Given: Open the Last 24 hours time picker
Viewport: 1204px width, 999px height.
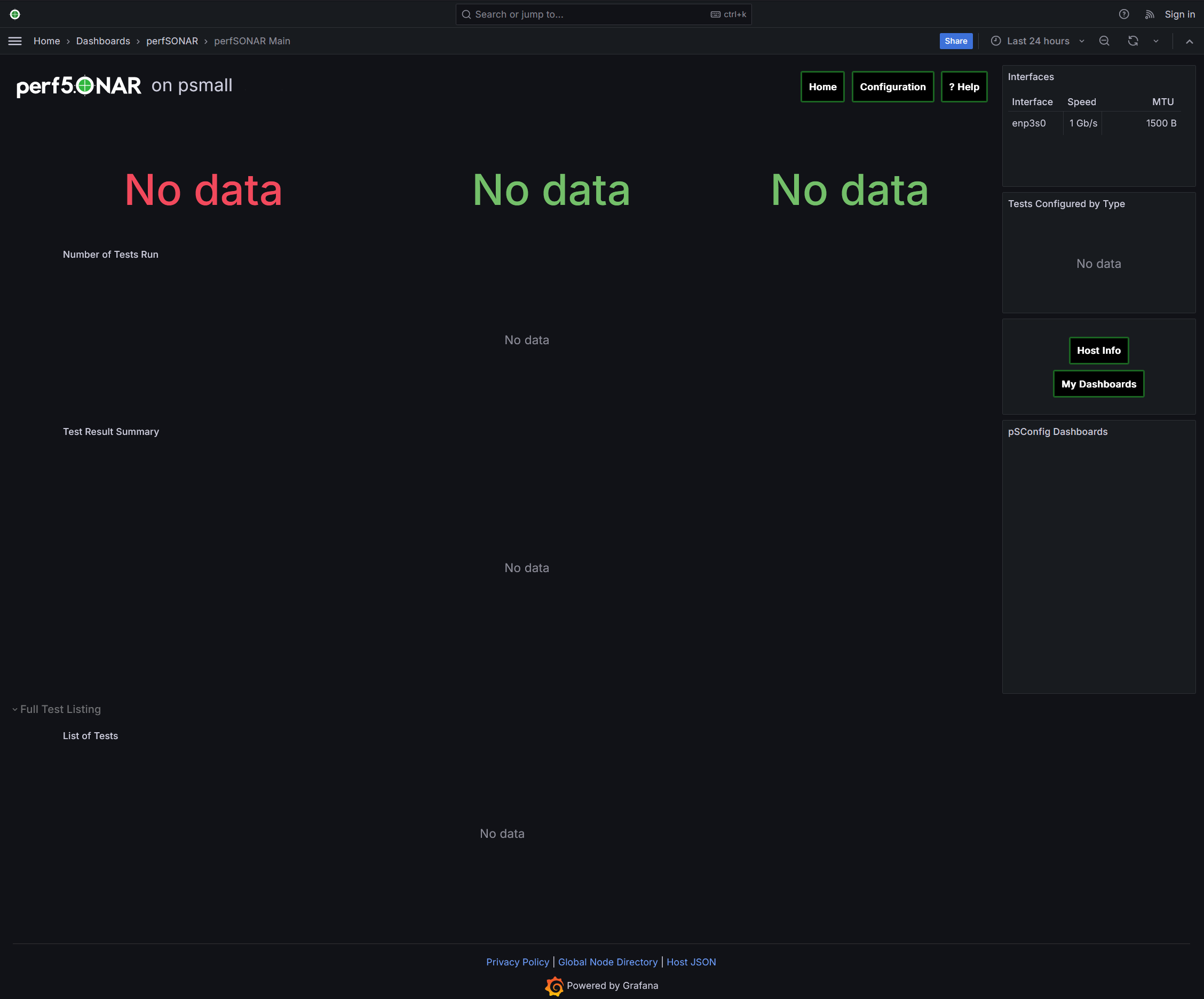Looking at the screenshot, I should coord(1037,41).
